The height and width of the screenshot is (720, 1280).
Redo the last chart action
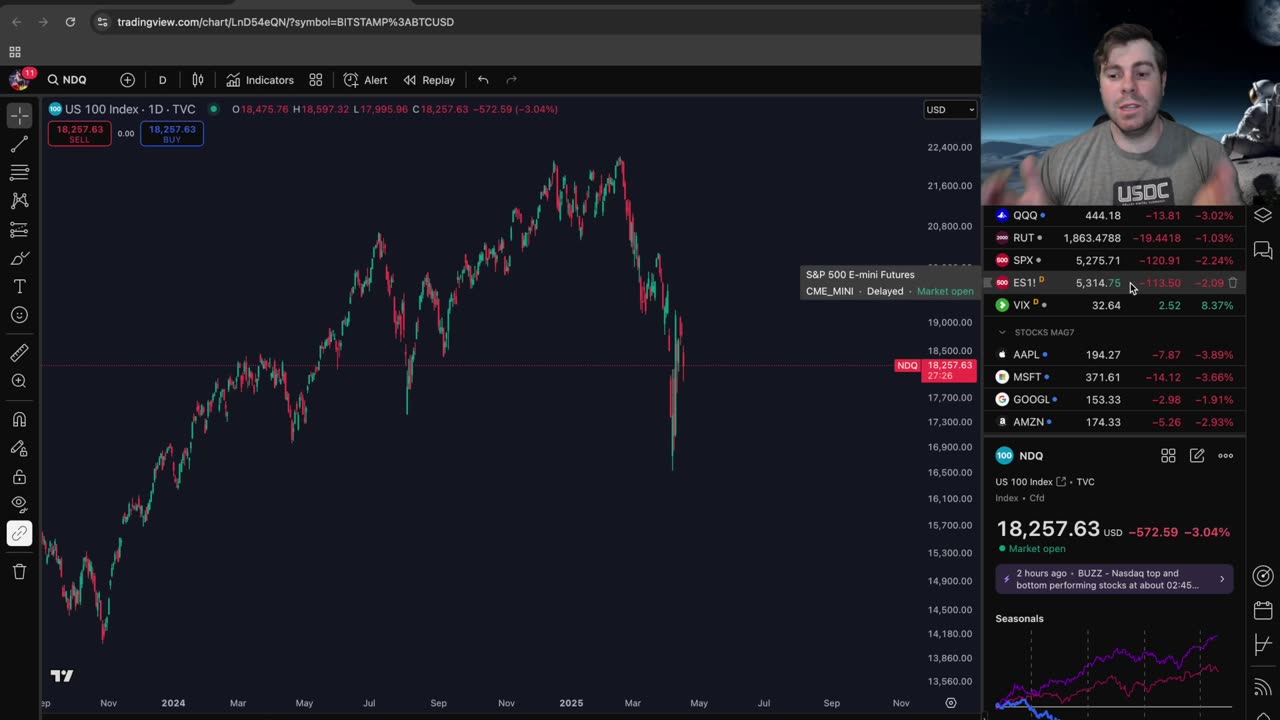point(511,80)
